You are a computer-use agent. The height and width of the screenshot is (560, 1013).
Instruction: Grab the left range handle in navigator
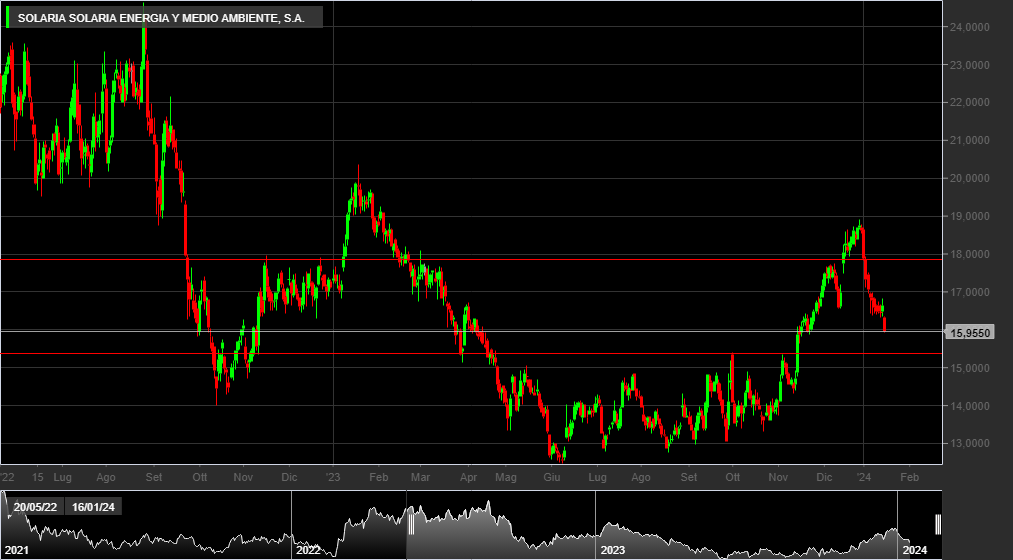(410, 524)
